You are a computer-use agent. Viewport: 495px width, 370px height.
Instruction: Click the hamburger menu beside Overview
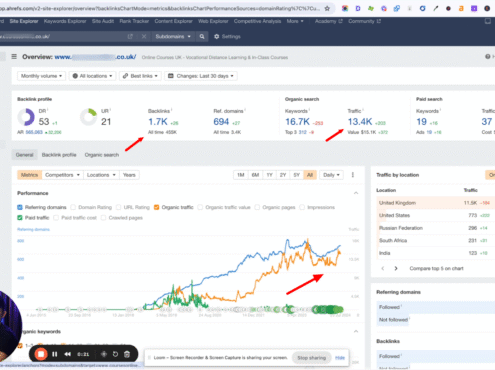pyautogui.click(x=14, y=57)
